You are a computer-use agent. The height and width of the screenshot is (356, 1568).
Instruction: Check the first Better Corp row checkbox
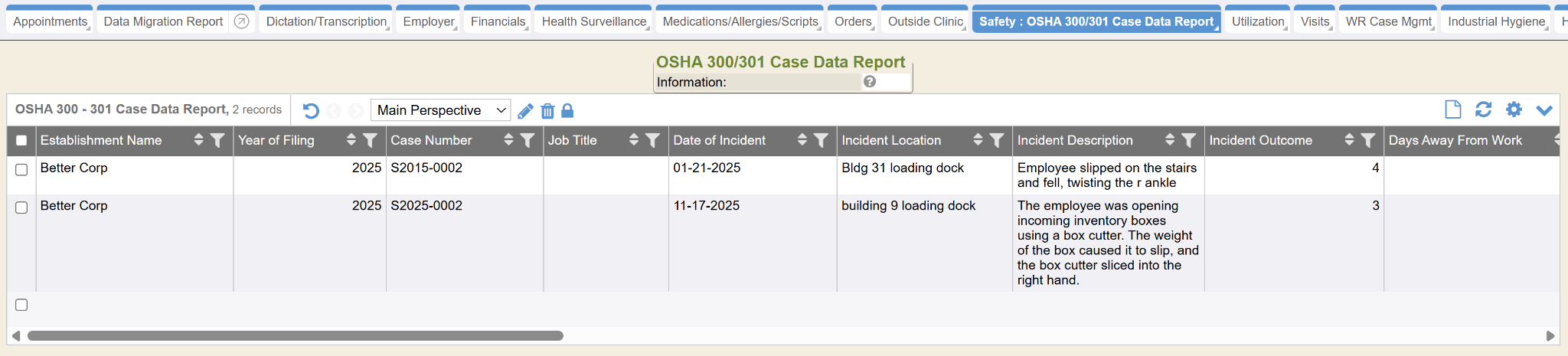click(21, 170)
